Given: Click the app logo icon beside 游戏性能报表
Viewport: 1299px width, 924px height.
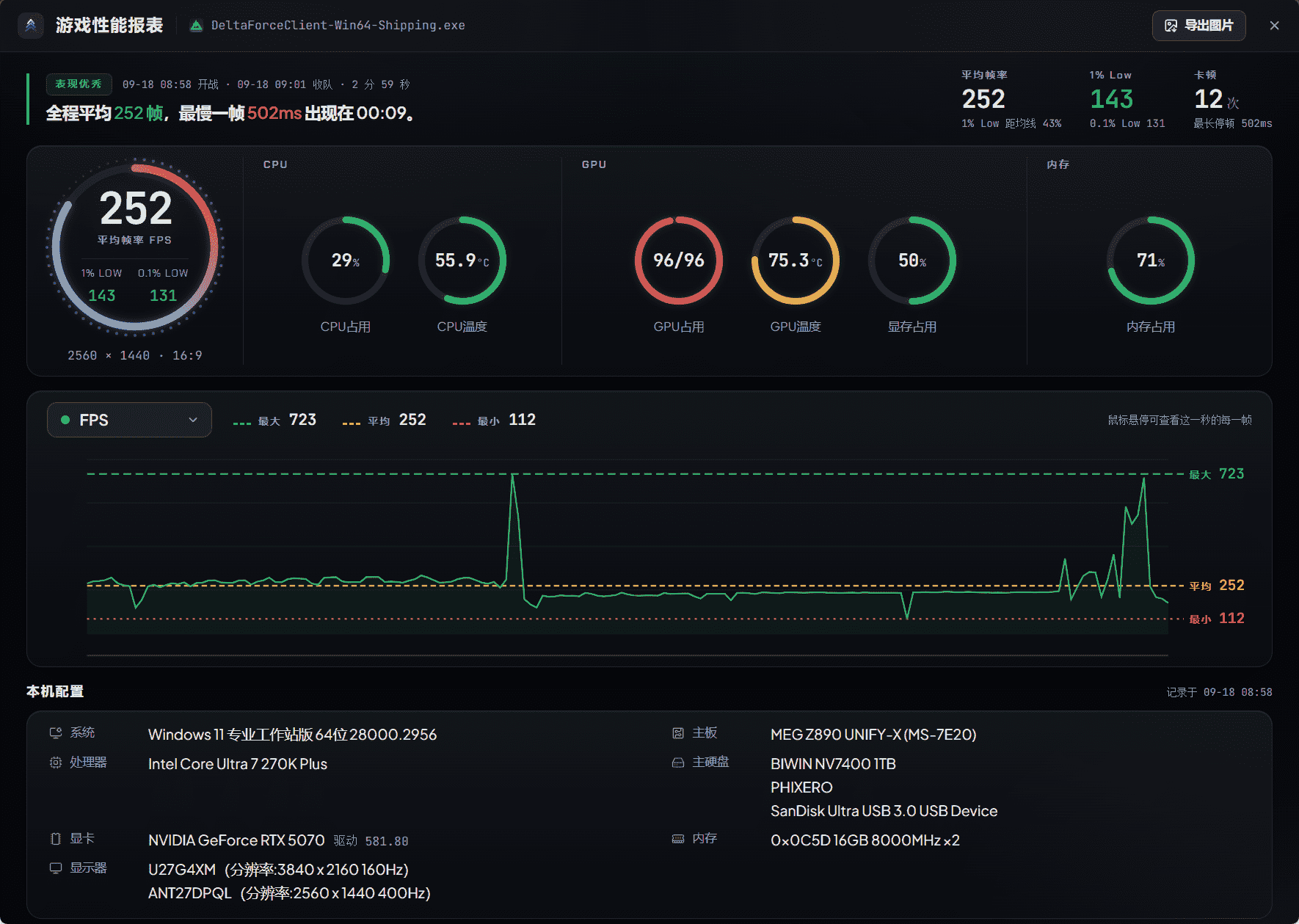Looking at the screenshot, I should (31, 25).
